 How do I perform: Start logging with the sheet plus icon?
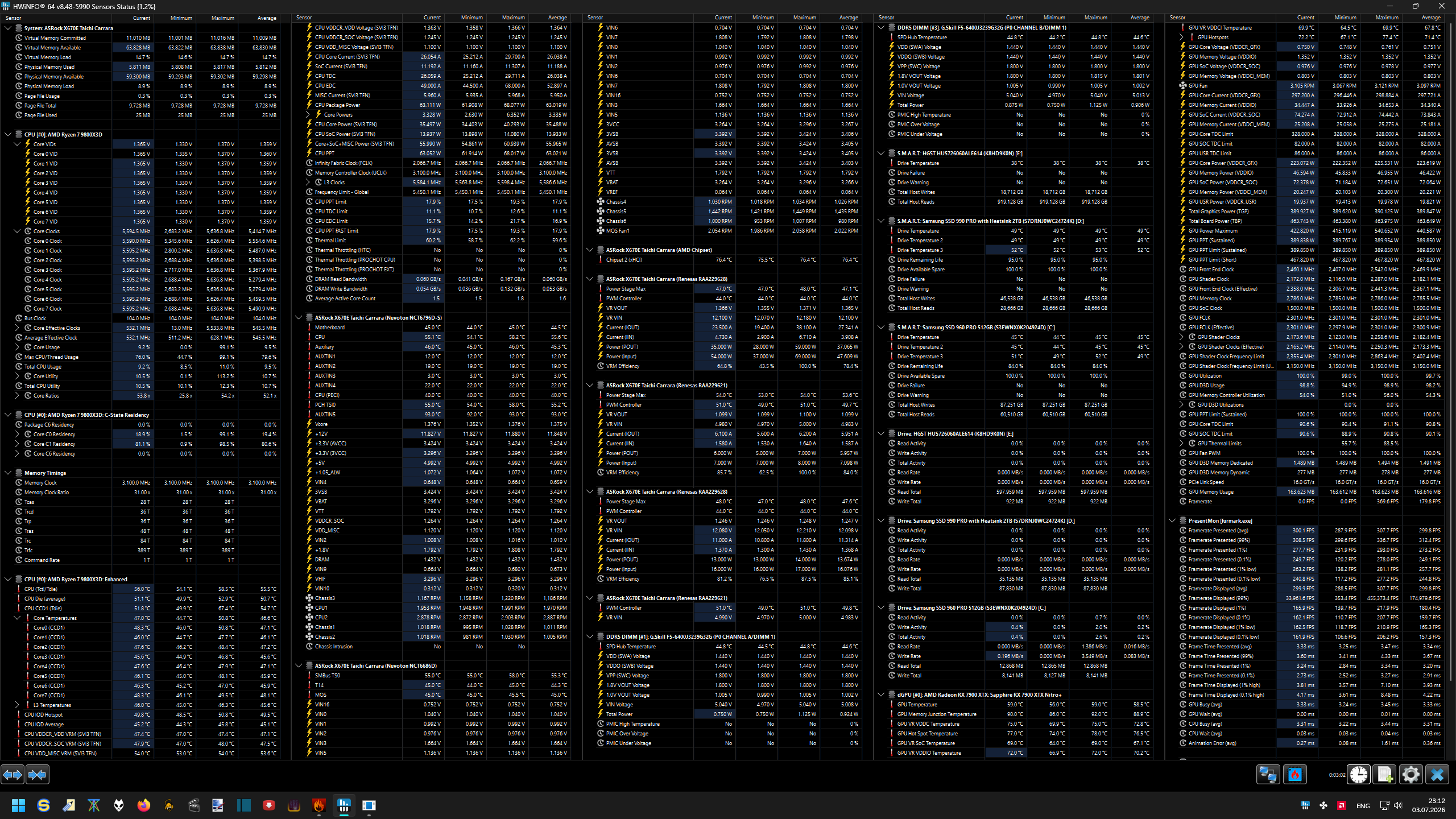point(1385,774)
